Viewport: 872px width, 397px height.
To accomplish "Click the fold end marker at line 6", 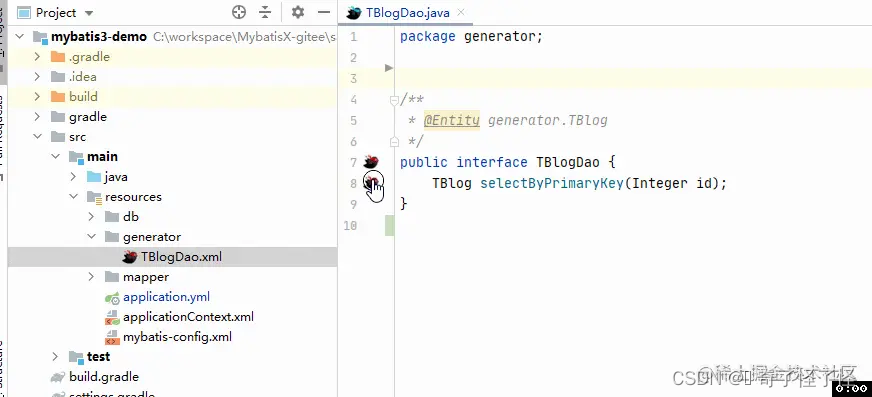I will (x=394, y=142).
